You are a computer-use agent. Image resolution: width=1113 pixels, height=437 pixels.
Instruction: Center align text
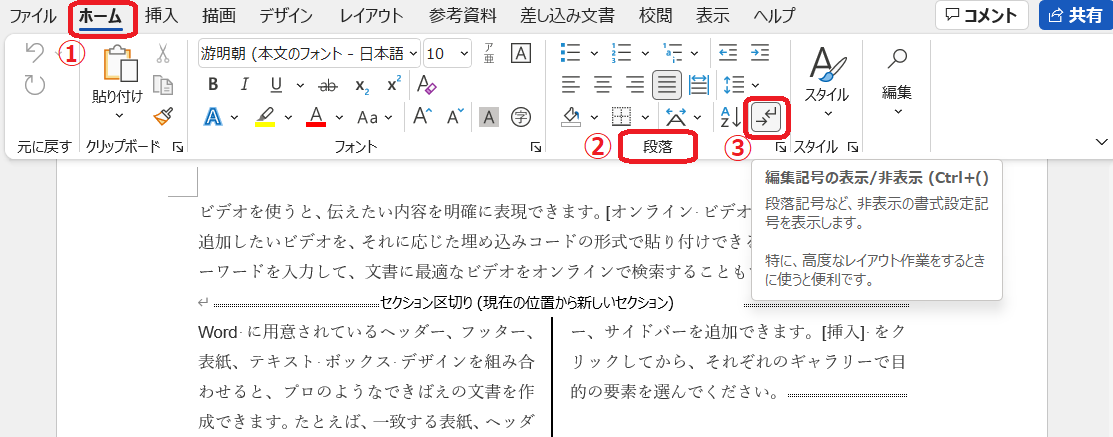tap(603, 85)
